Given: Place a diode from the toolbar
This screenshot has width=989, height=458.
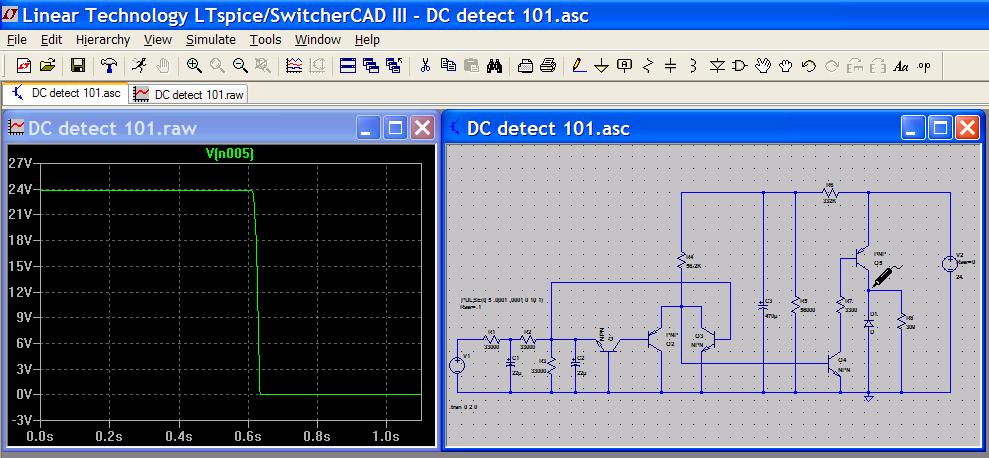Looking at the screenshot, I should [717, 65].
